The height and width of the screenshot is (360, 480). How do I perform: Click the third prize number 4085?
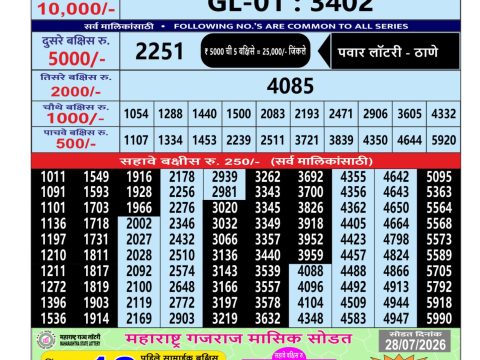(290, 86)
